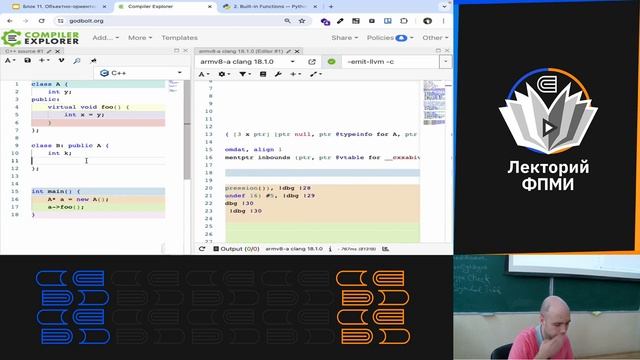Open the add new pane plus menu in editor

(43, 60)
